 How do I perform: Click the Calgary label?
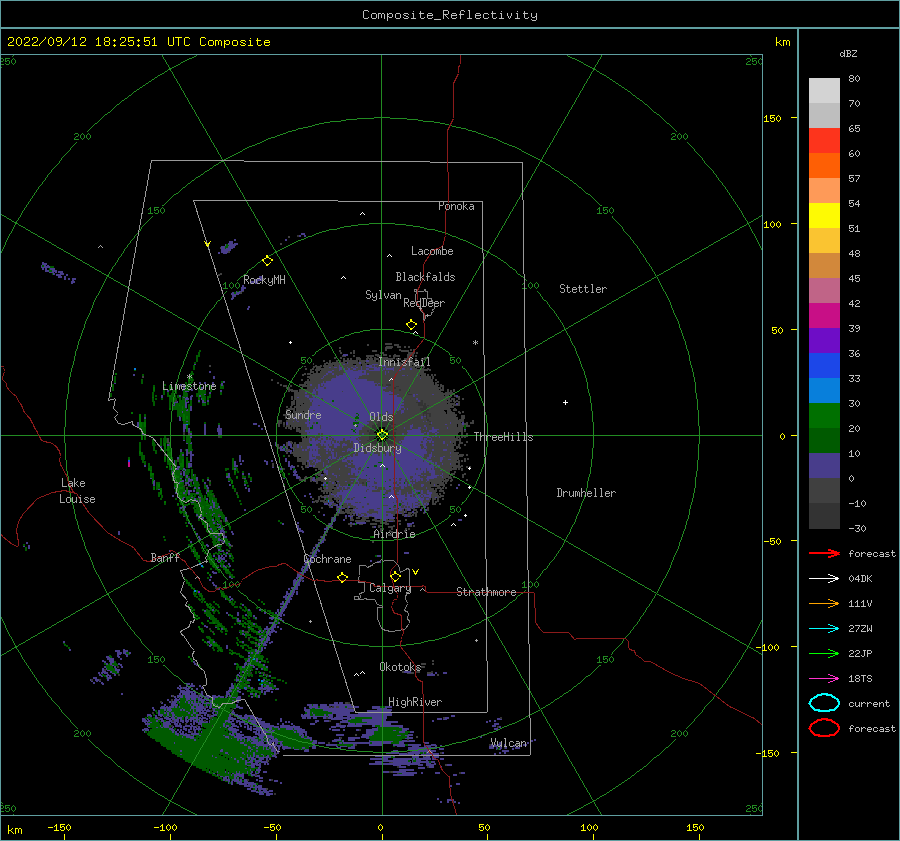pos(390,588)
